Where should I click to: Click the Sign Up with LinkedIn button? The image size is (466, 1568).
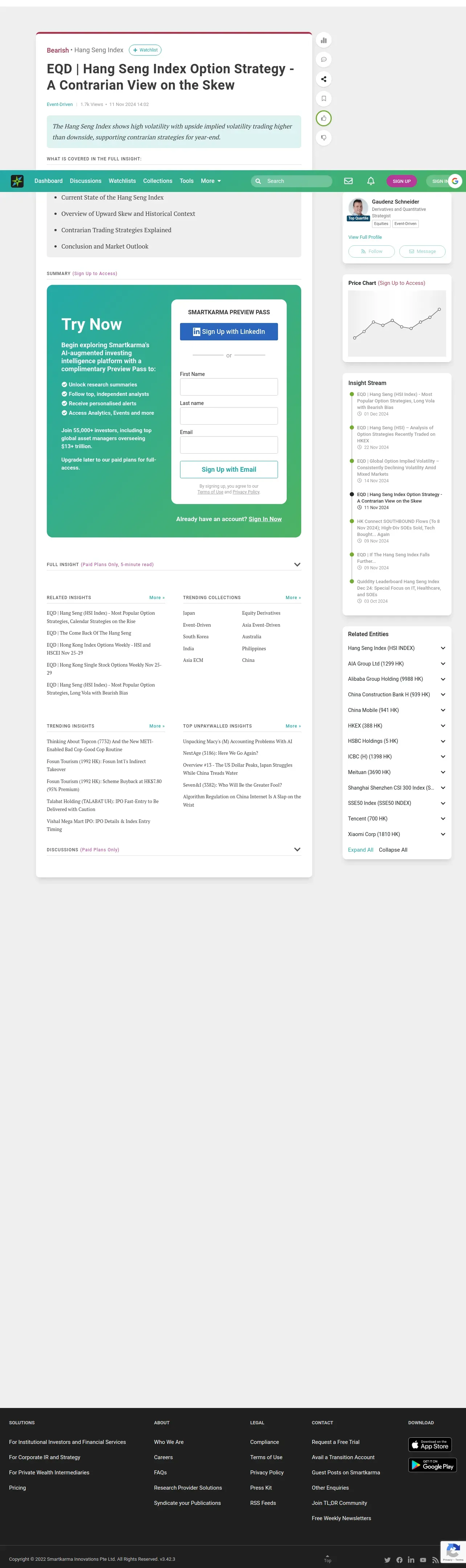click(229, 332)
